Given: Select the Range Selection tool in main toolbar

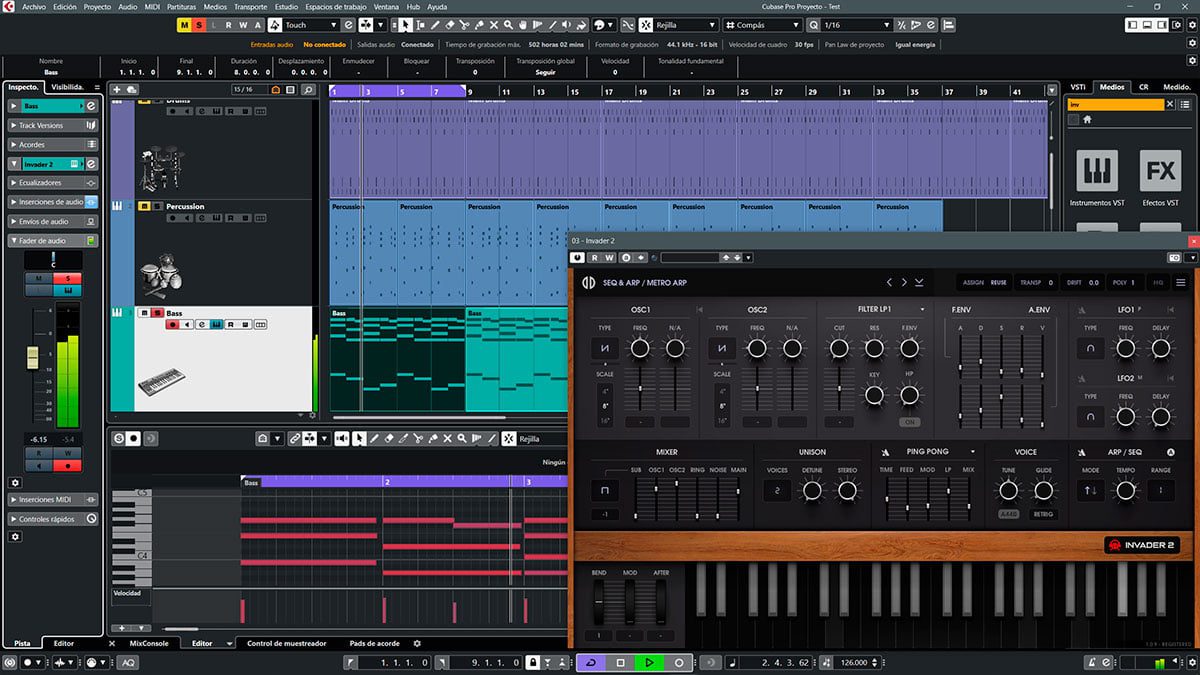Looking at the screenshot, I should [x=421, y=25].
